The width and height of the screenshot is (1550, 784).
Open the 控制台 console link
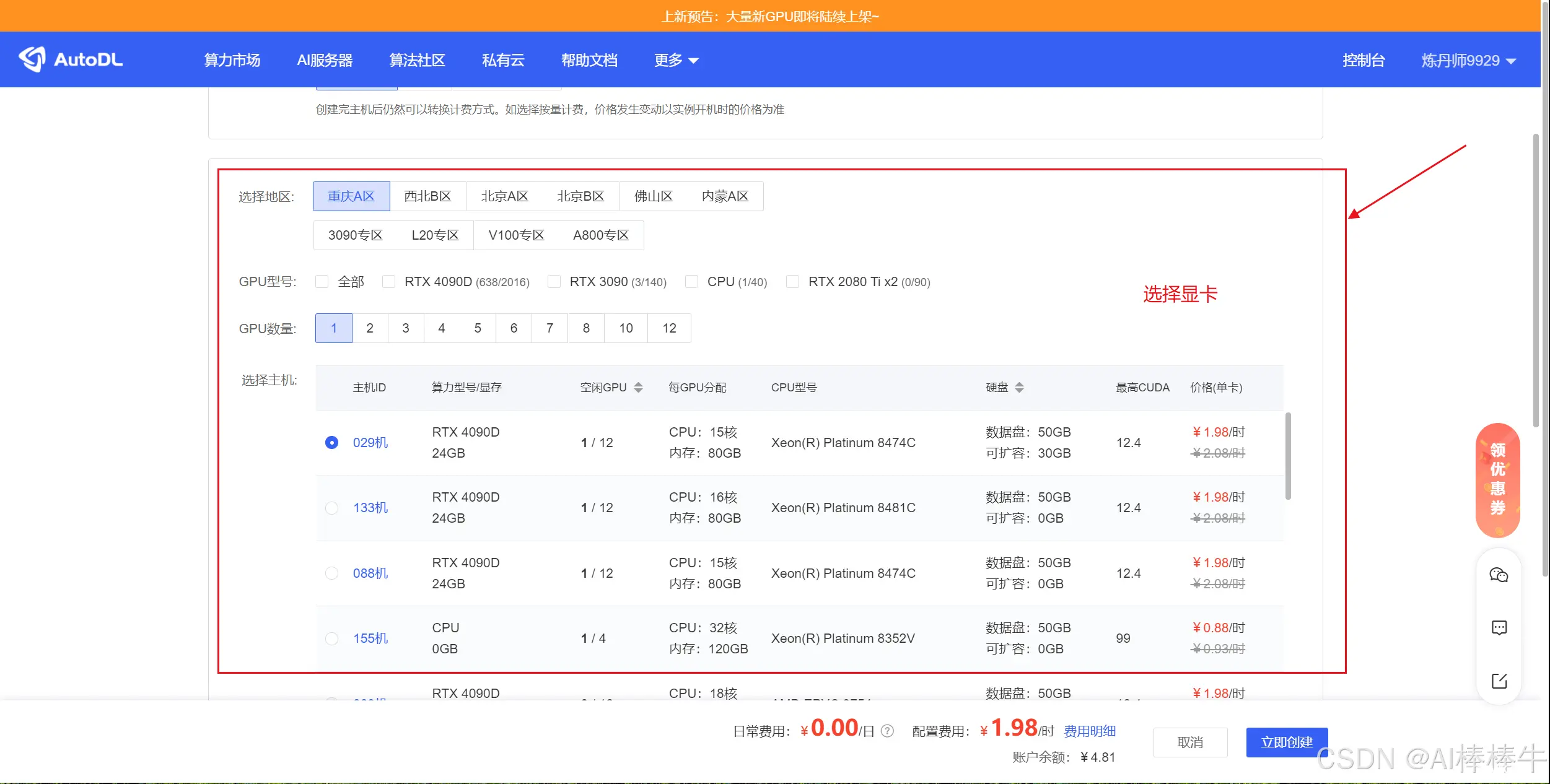(x=1364, y=60)
